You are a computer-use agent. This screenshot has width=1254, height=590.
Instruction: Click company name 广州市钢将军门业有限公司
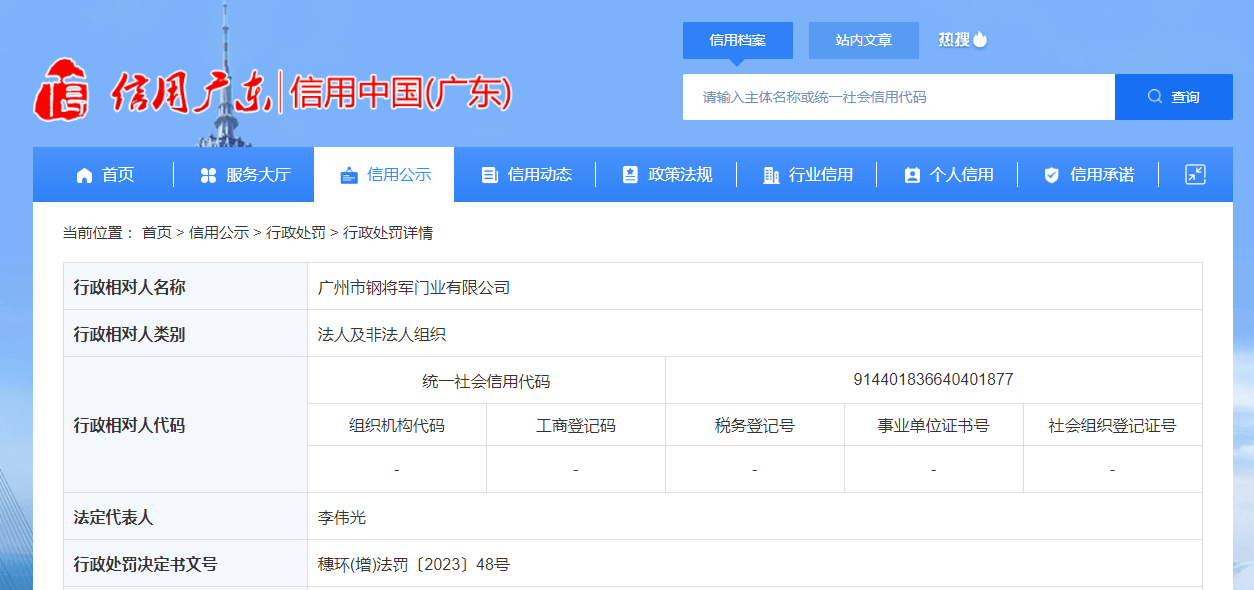point(414,287)
